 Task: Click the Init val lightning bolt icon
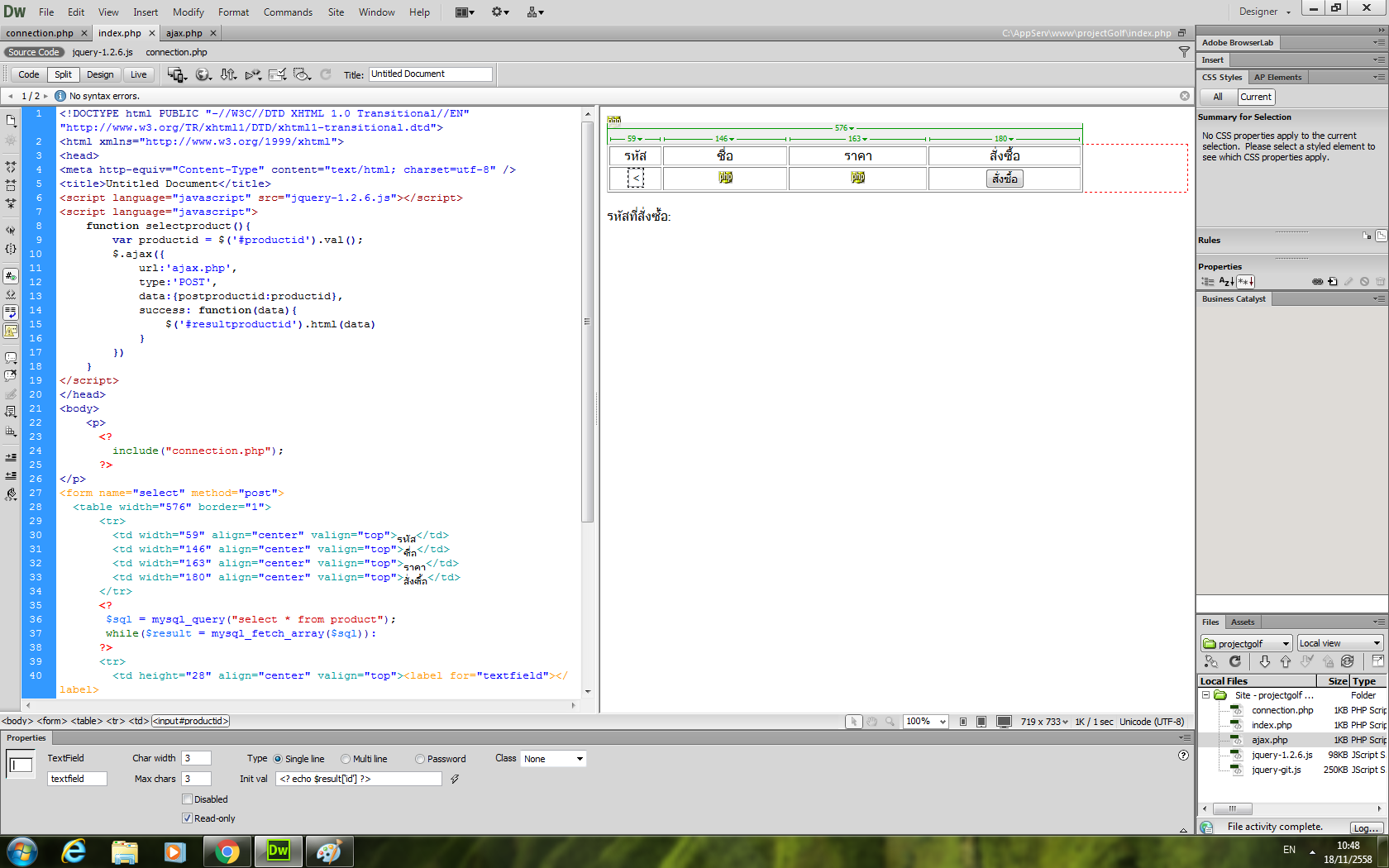[455, 779]
